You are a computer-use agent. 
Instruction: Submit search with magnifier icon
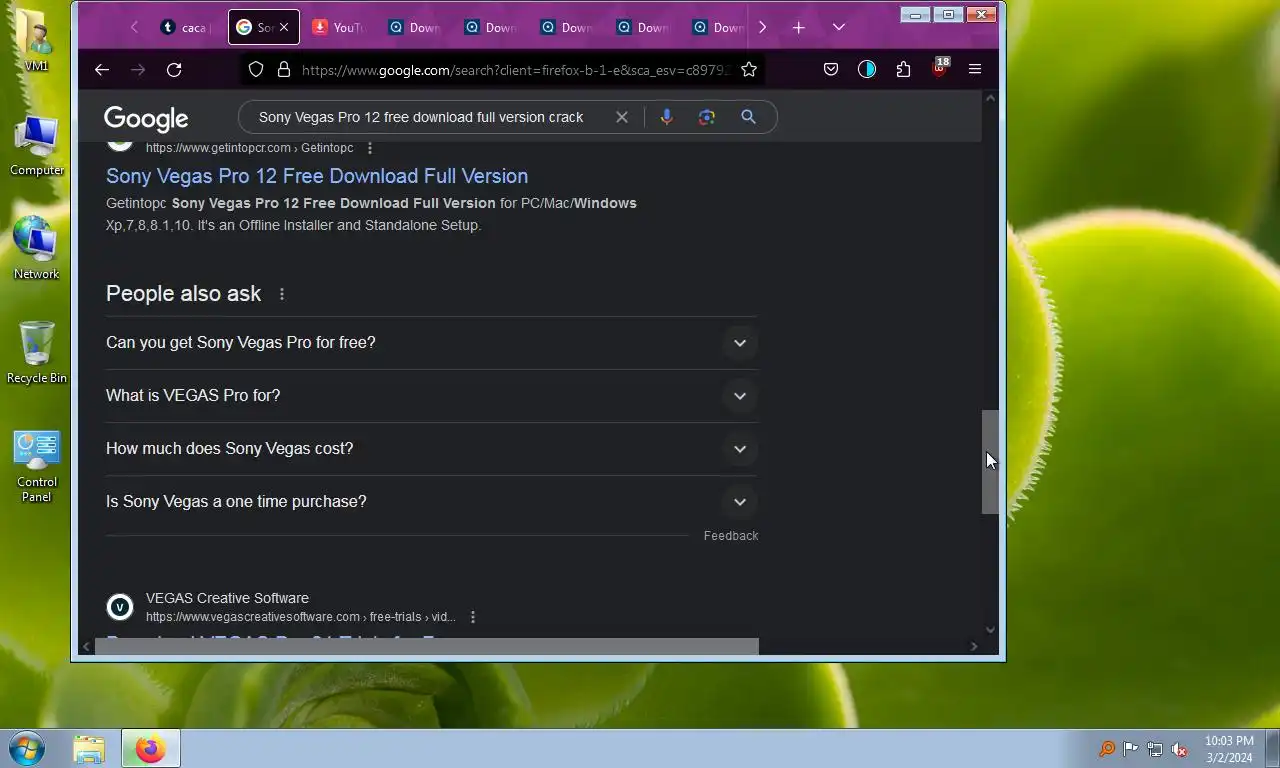tap(748, 117)
